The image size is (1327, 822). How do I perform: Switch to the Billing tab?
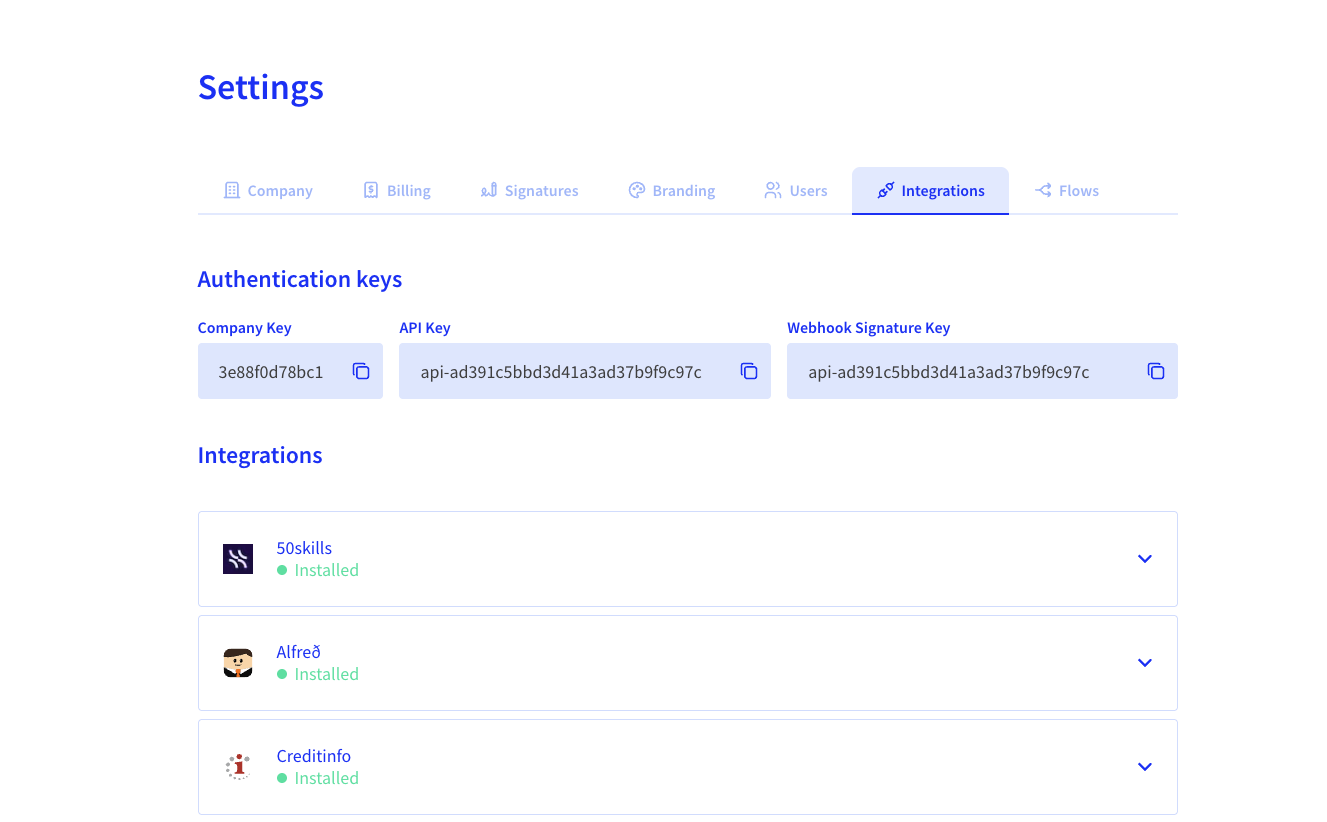[x=397, y=190]
